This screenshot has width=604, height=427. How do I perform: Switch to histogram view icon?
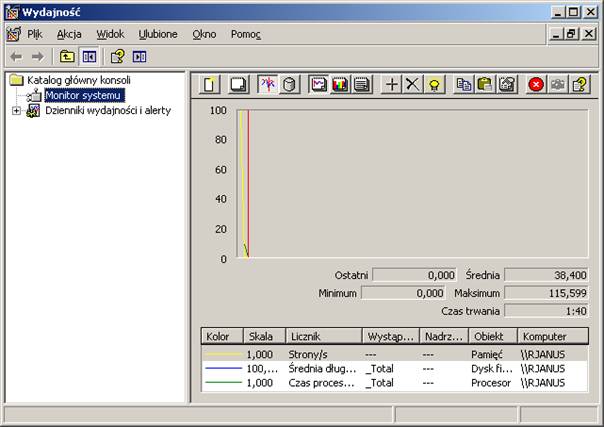pos(340,84)
